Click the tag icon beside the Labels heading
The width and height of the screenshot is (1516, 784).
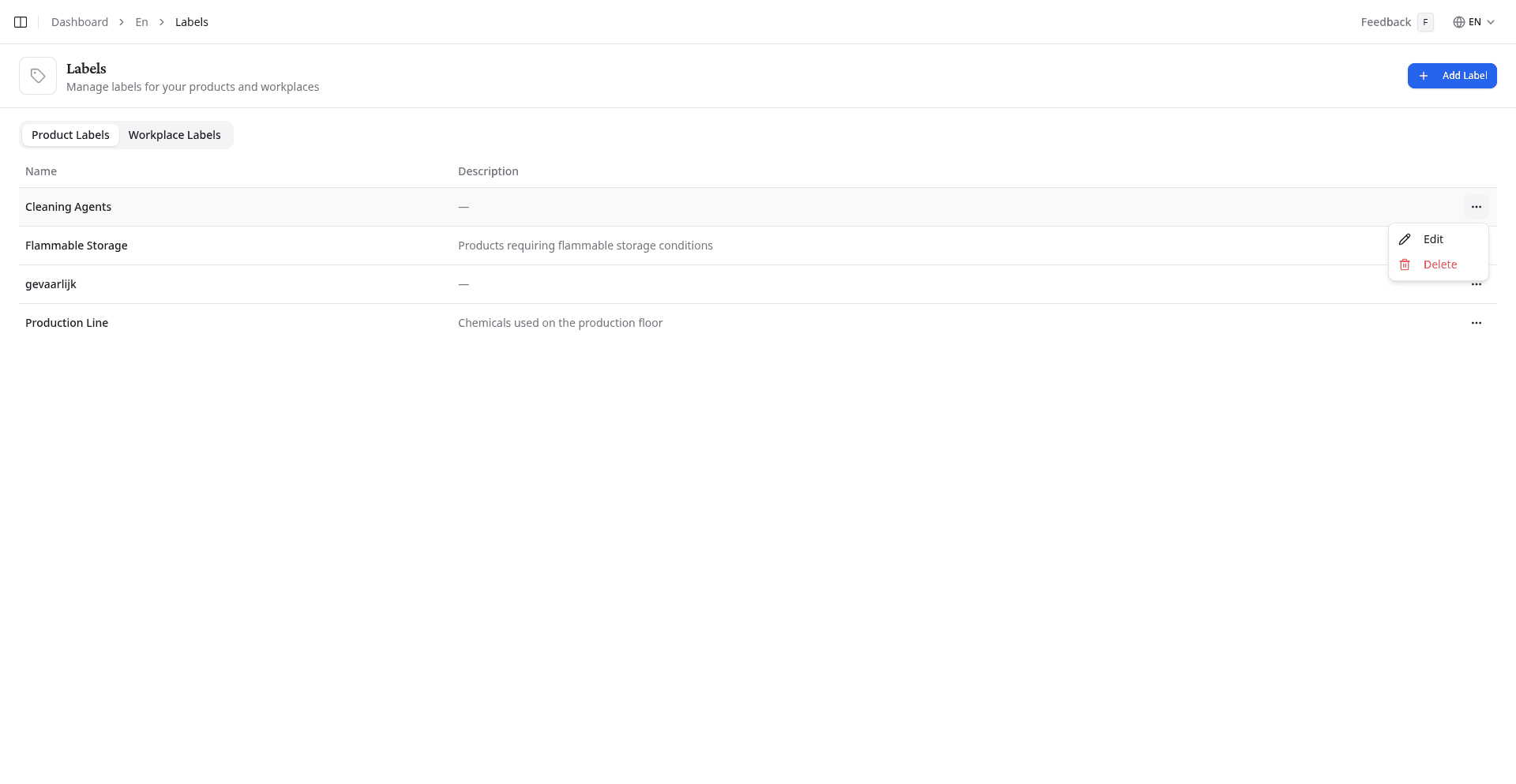pyautogui.click(x=37, y=75)
